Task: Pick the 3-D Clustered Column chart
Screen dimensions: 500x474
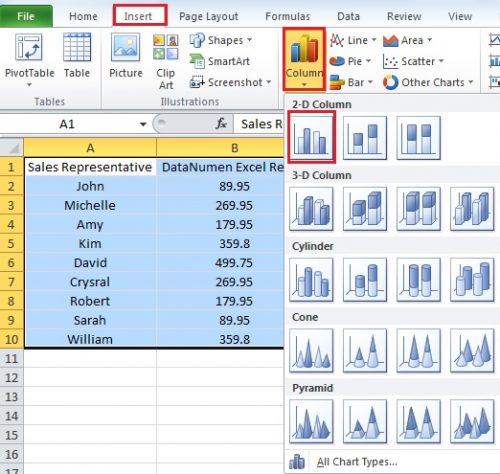Action: click(x=311, y=209)
